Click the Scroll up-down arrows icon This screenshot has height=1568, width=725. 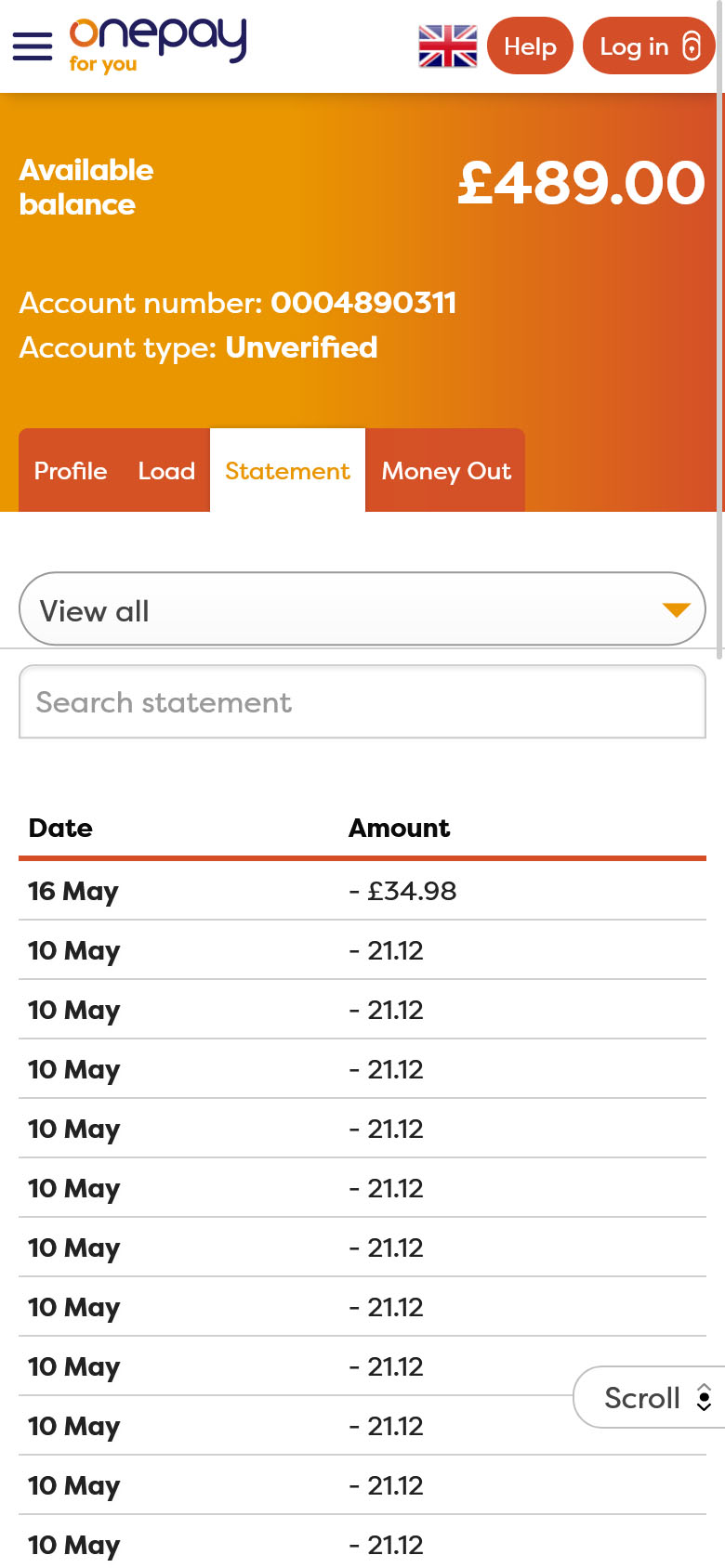click(705, 1397)
